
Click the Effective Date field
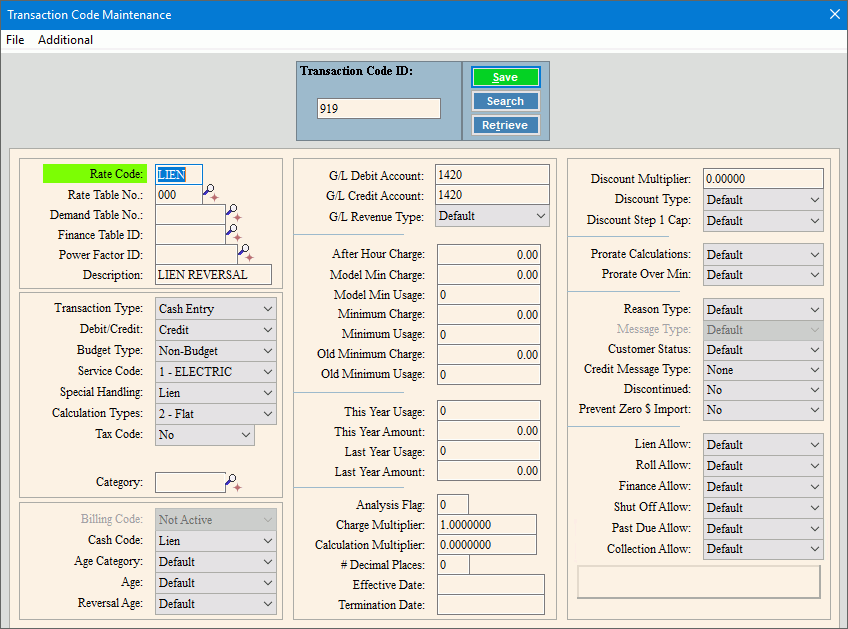(x=491, y=585)
